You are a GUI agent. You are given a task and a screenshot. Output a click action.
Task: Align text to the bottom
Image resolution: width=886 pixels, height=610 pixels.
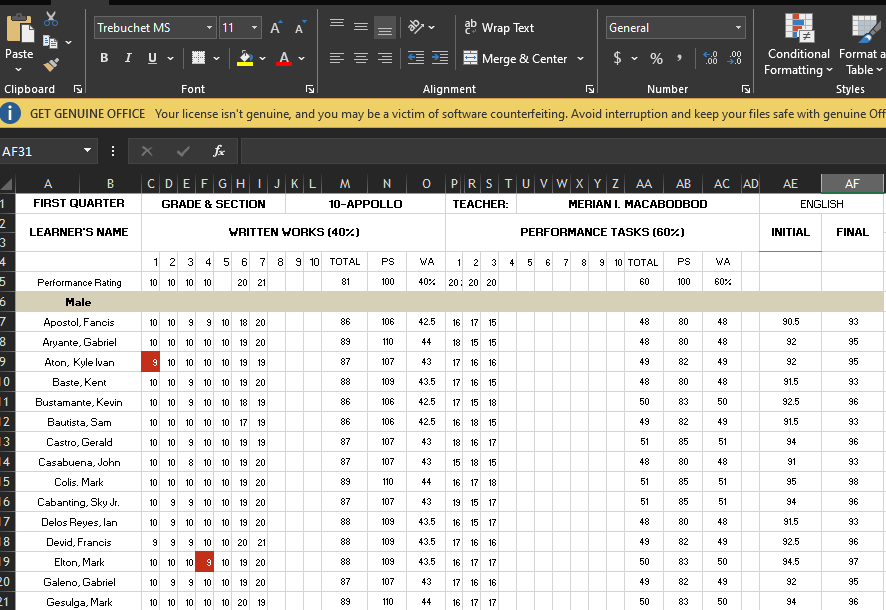click(385, 27)
